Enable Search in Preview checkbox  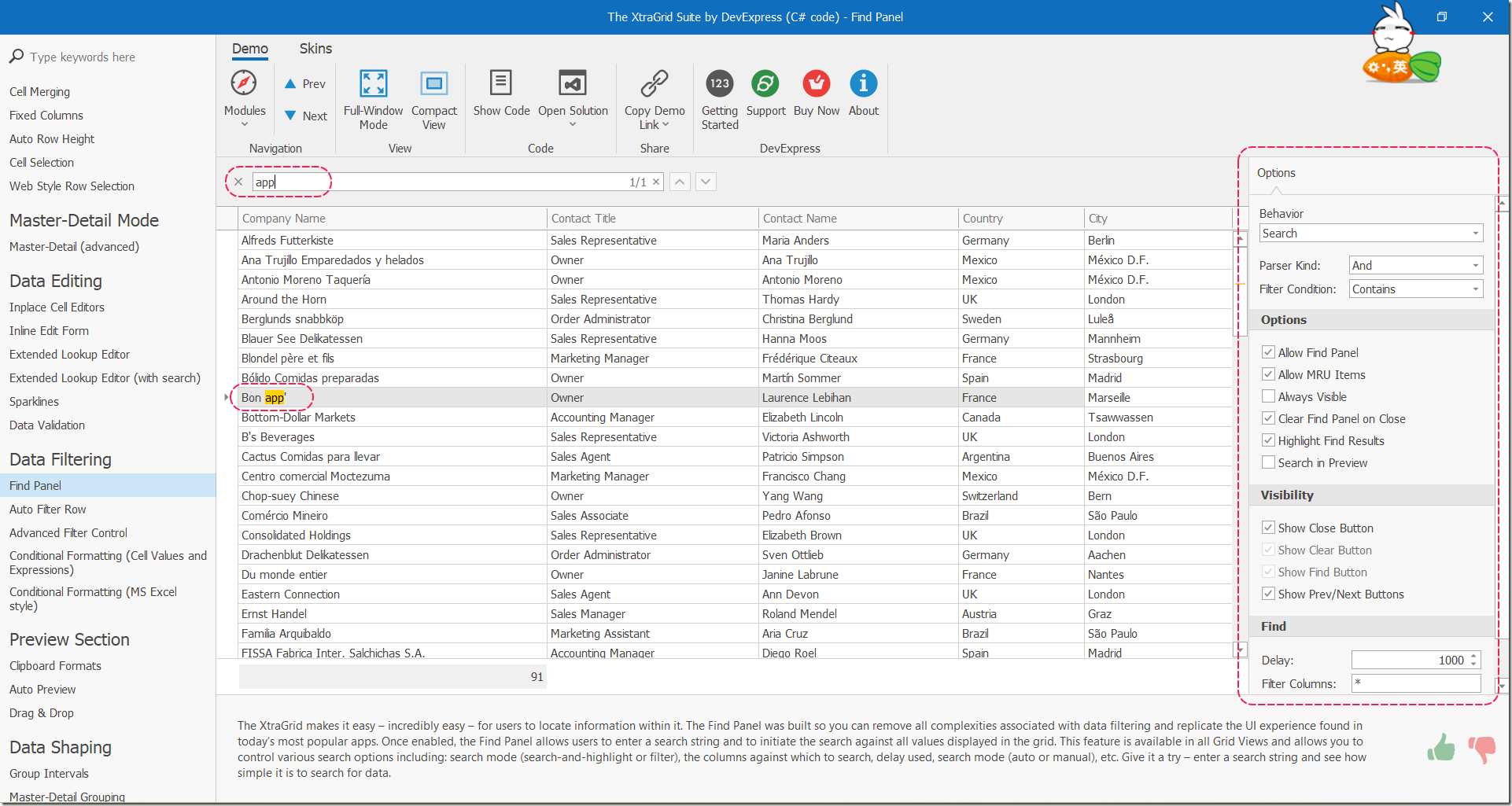tap(1268, 462)
